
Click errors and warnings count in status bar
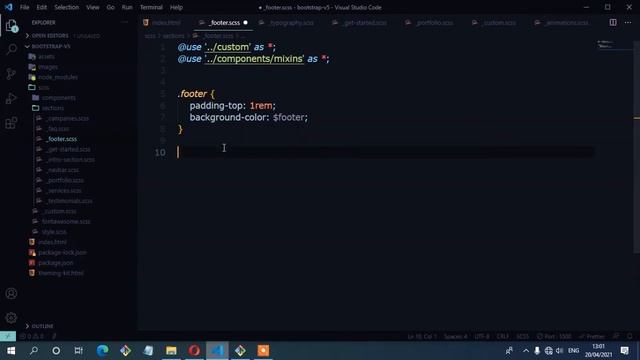click(x=32, y=336)
